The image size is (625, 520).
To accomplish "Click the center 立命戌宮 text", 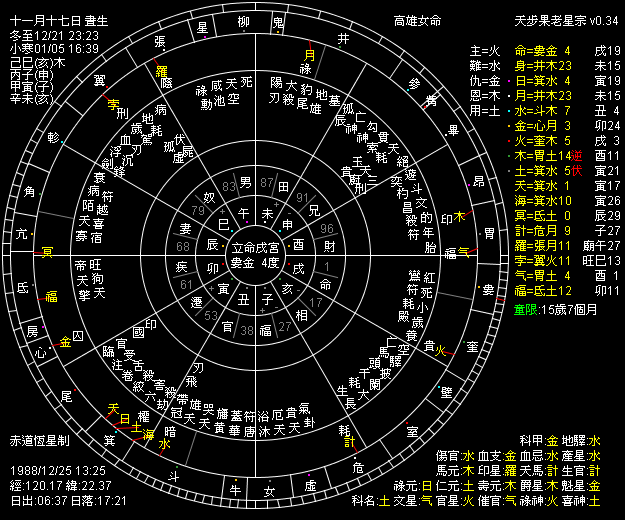I will pyautogui.click(x=256, y=245).
